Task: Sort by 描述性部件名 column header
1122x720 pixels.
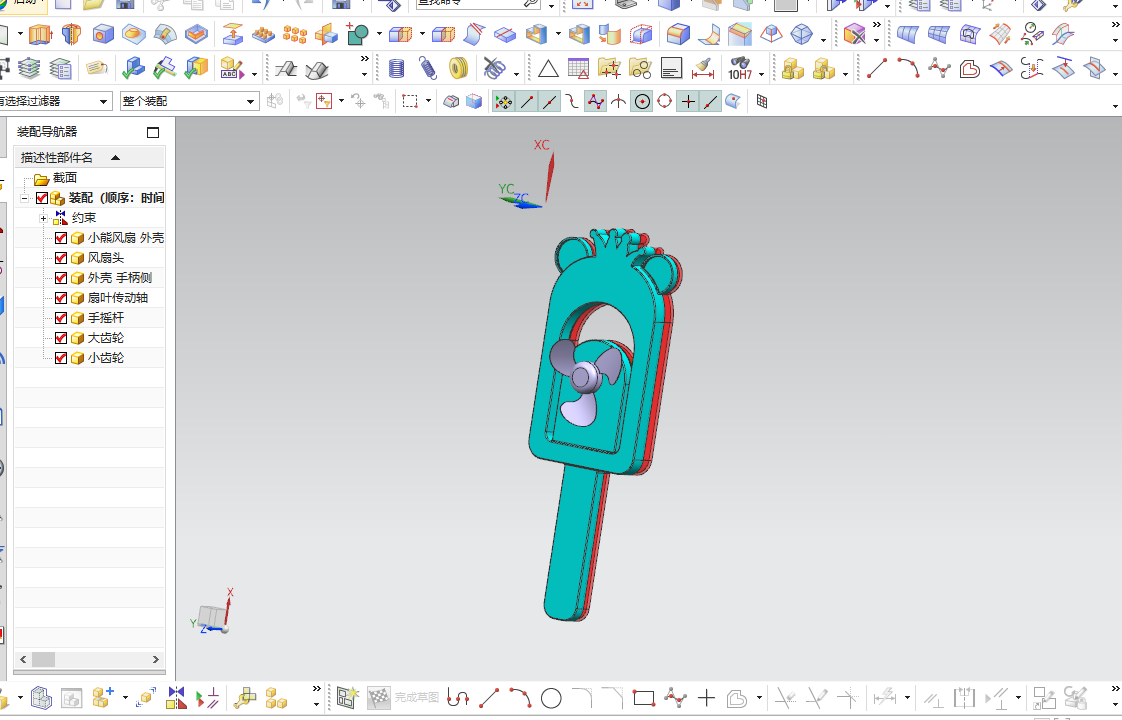Action: click(89, 157)
